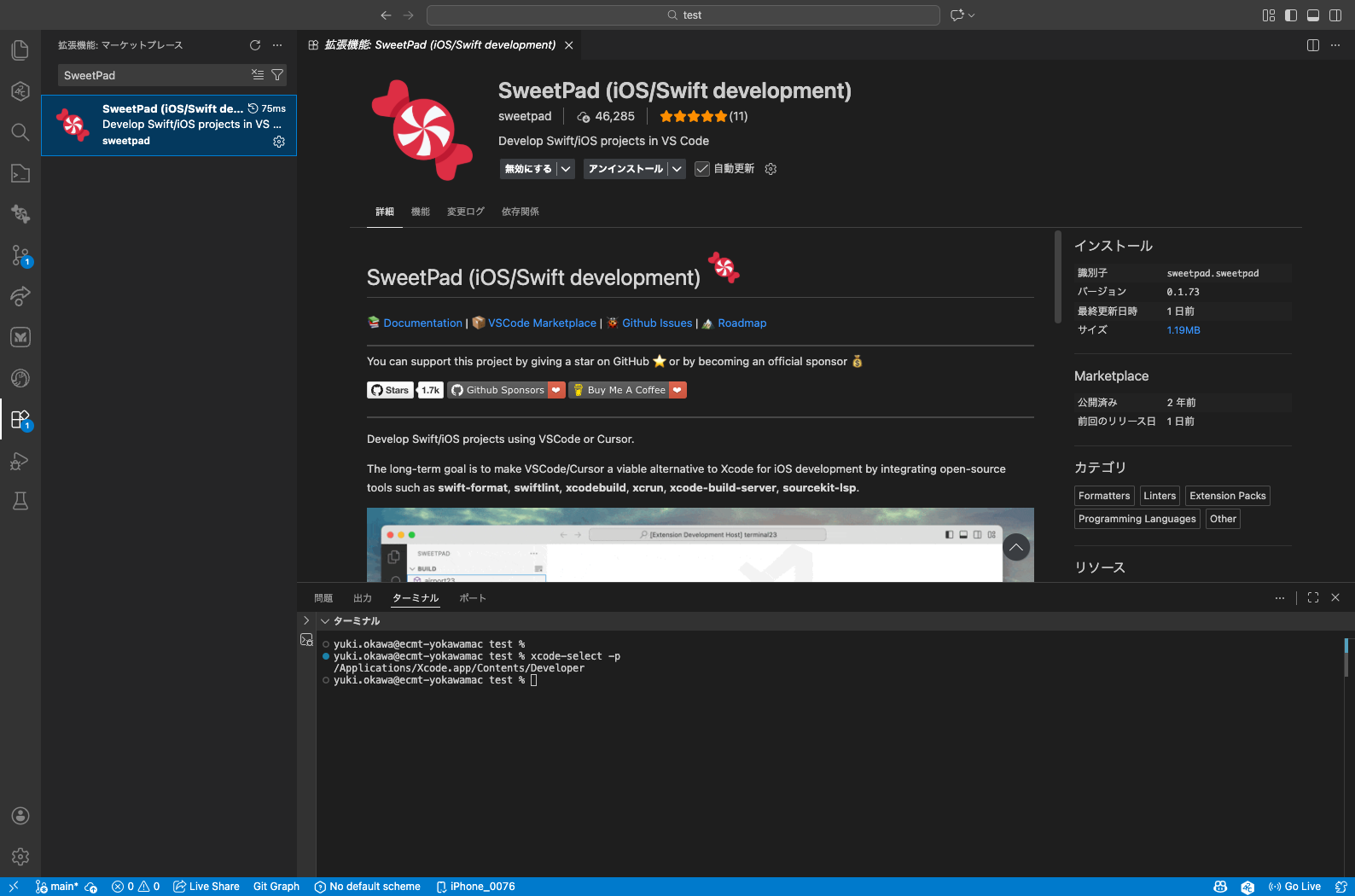Switch to the 出力 panel tab

[x=363, y=598]
